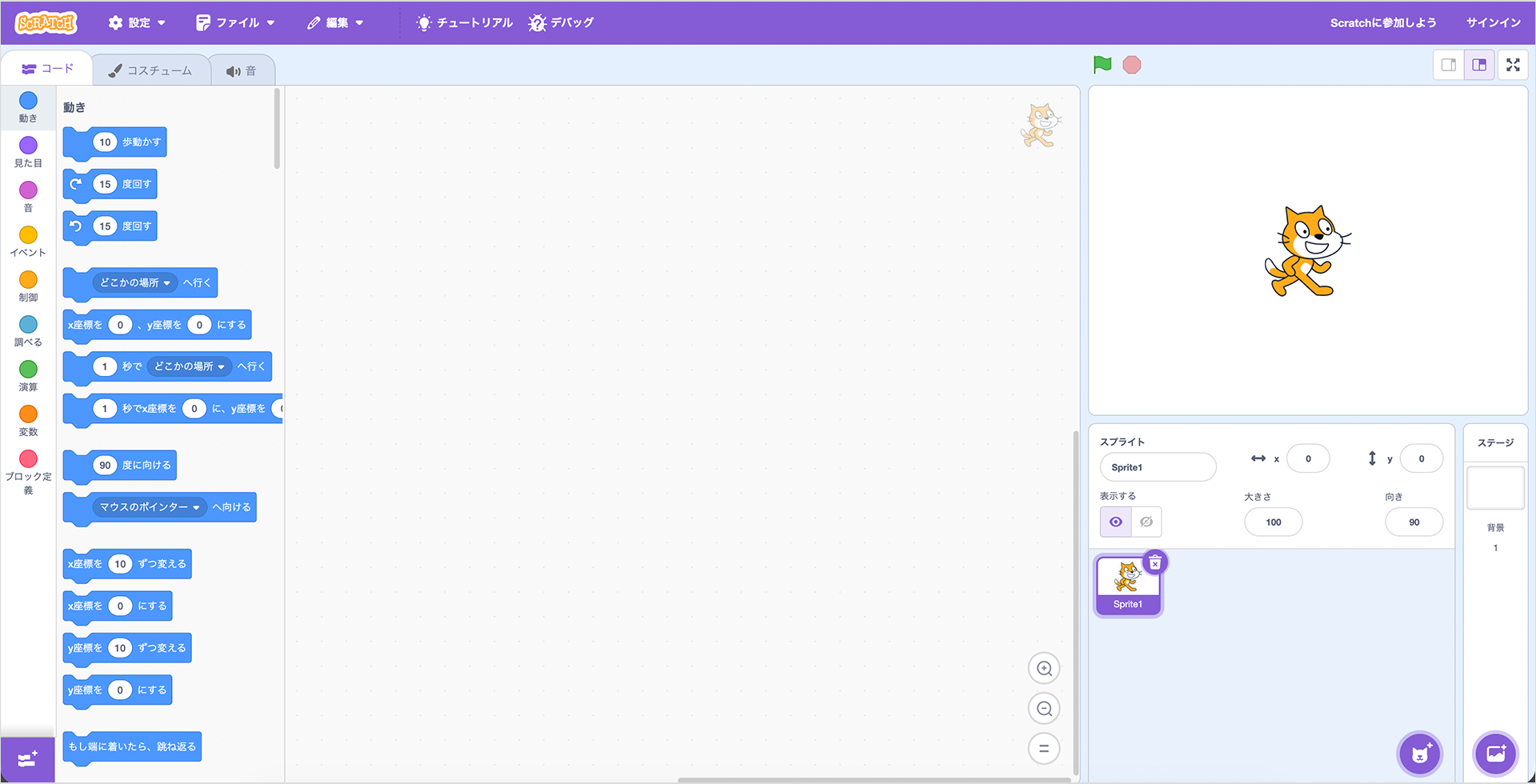
Task: Reset workspace zoom with equals icon
Action: pos(1044,749)
